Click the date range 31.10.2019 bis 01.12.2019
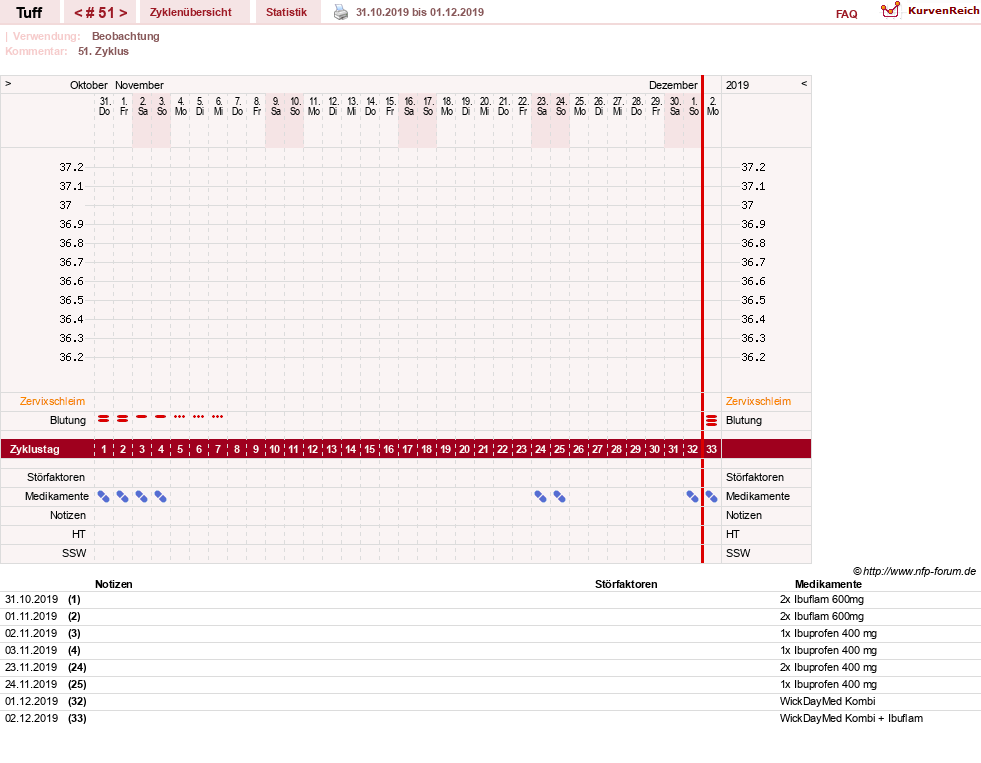981x763 pixels. [420, 13]
